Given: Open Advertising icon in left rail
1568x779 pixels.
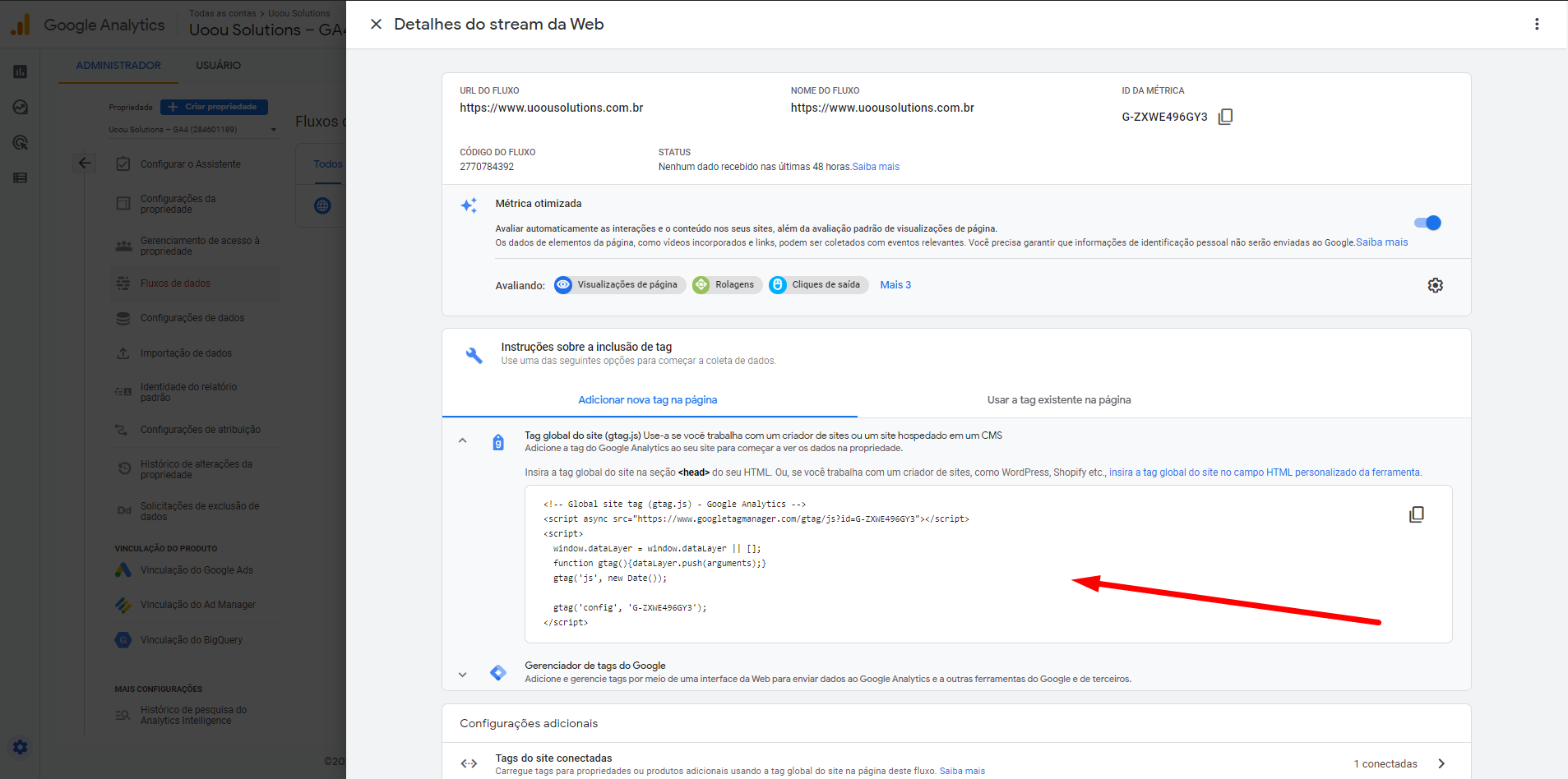Looking at the screenshot, I should point(21,142).
